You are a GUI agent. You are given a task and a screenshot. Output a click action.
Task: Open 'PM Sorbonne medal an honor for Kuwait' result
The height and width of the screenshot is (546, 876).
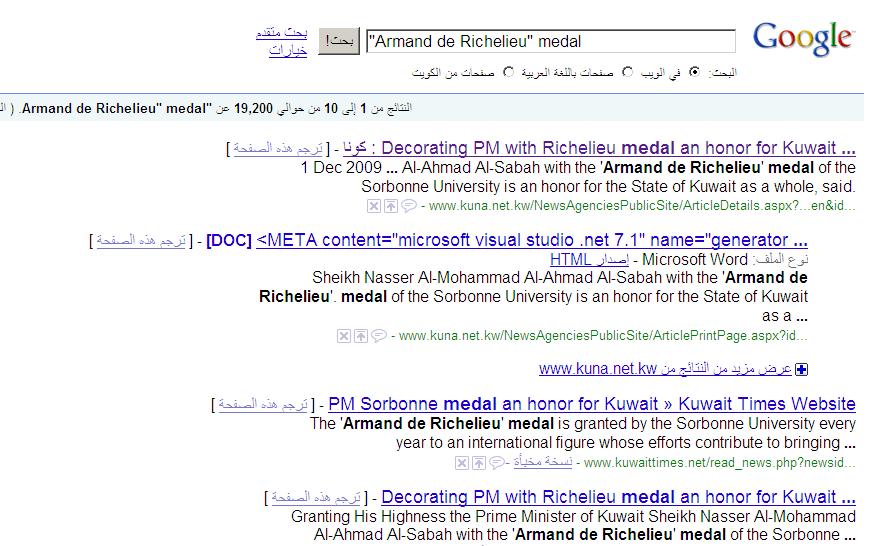592,404
